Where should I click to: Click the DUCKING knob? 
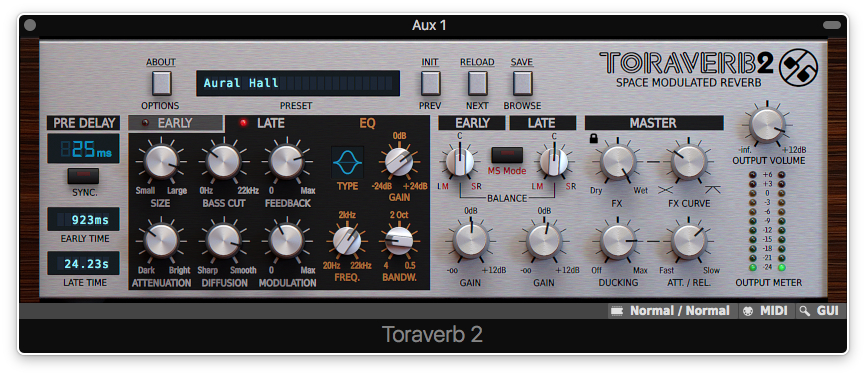[x=617, y=242]
